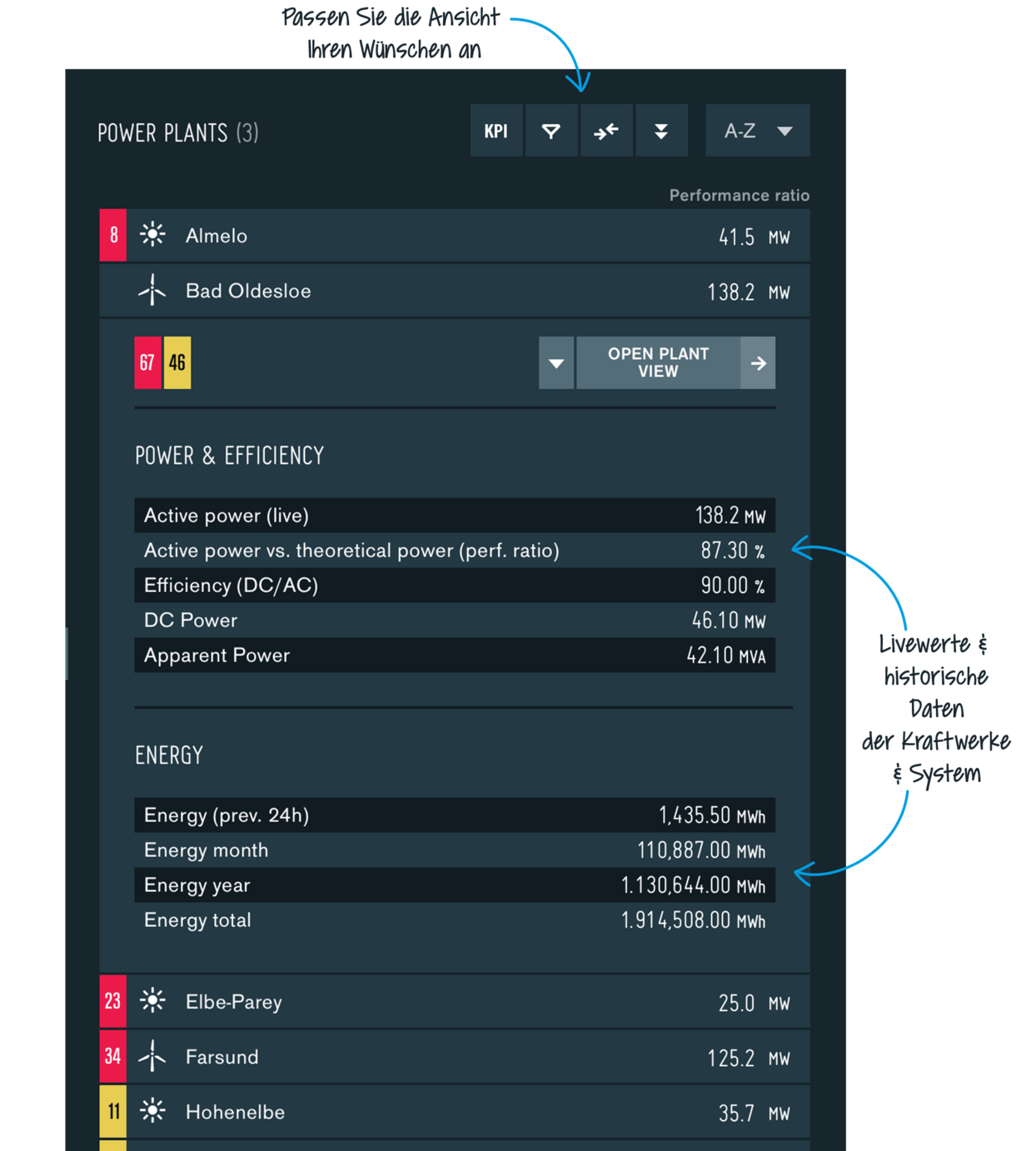Expand the Farsund plant row
Screen dimensions: 1036x1151
pyautogui.click(x=455, y=1056)
